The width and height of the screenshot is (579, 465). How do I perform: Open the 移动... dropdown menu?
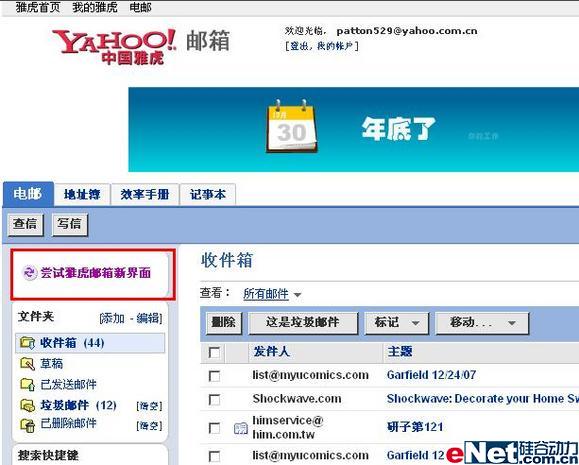[x=482, y=323]
